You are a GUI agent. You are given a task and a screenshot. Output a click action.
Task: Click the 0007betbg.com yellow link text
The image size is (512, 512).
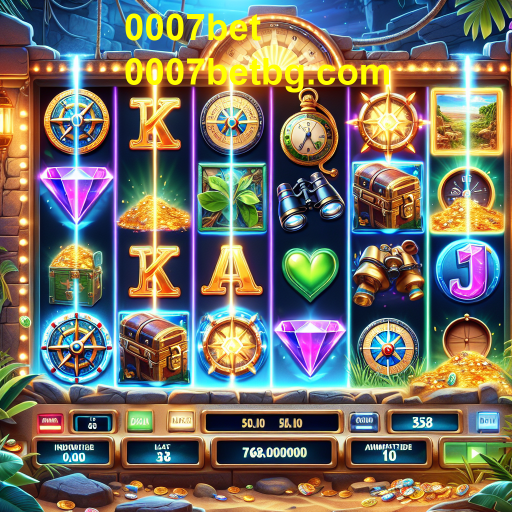coord(257,73)
